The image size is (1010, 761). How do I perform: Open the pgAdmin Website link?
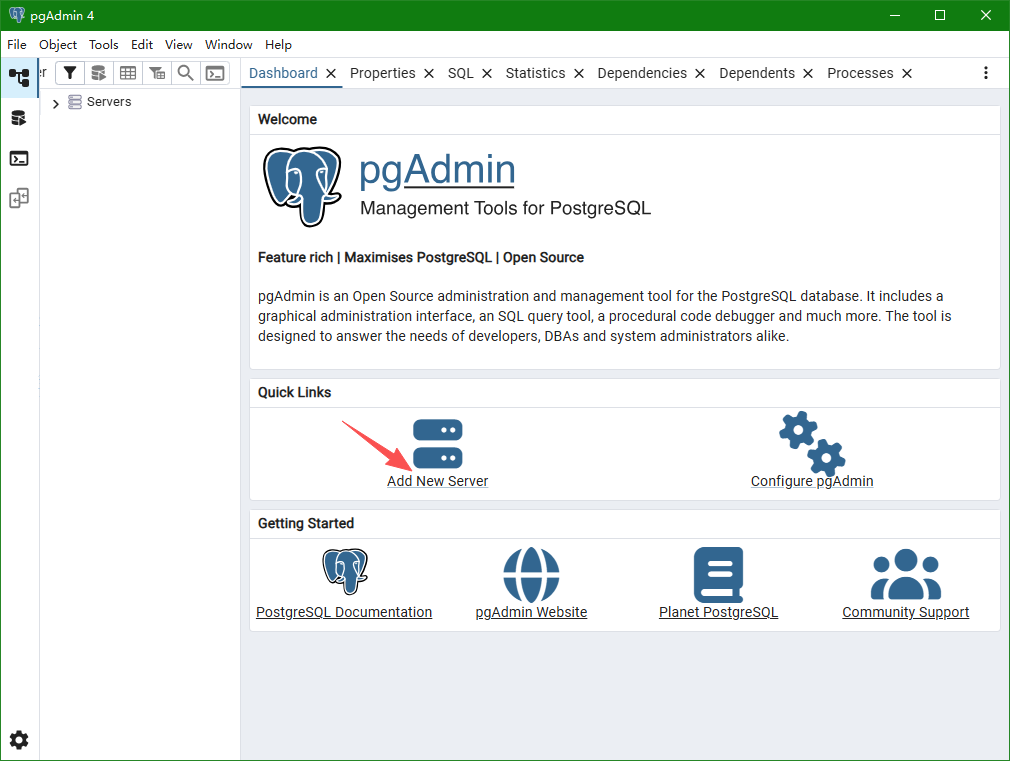(x=531, y=612)
